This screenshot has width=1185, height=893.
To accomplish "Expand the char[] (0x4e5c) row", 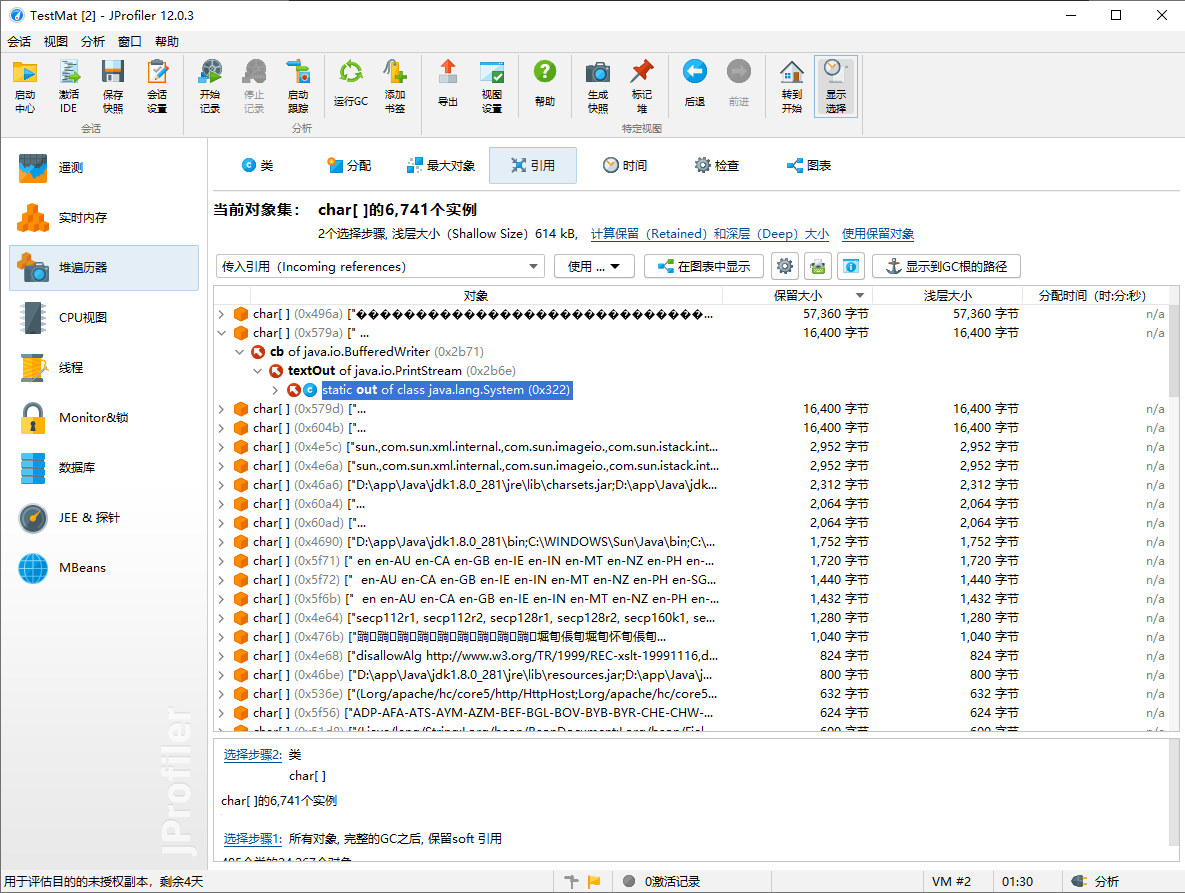I will coord(221,447).
